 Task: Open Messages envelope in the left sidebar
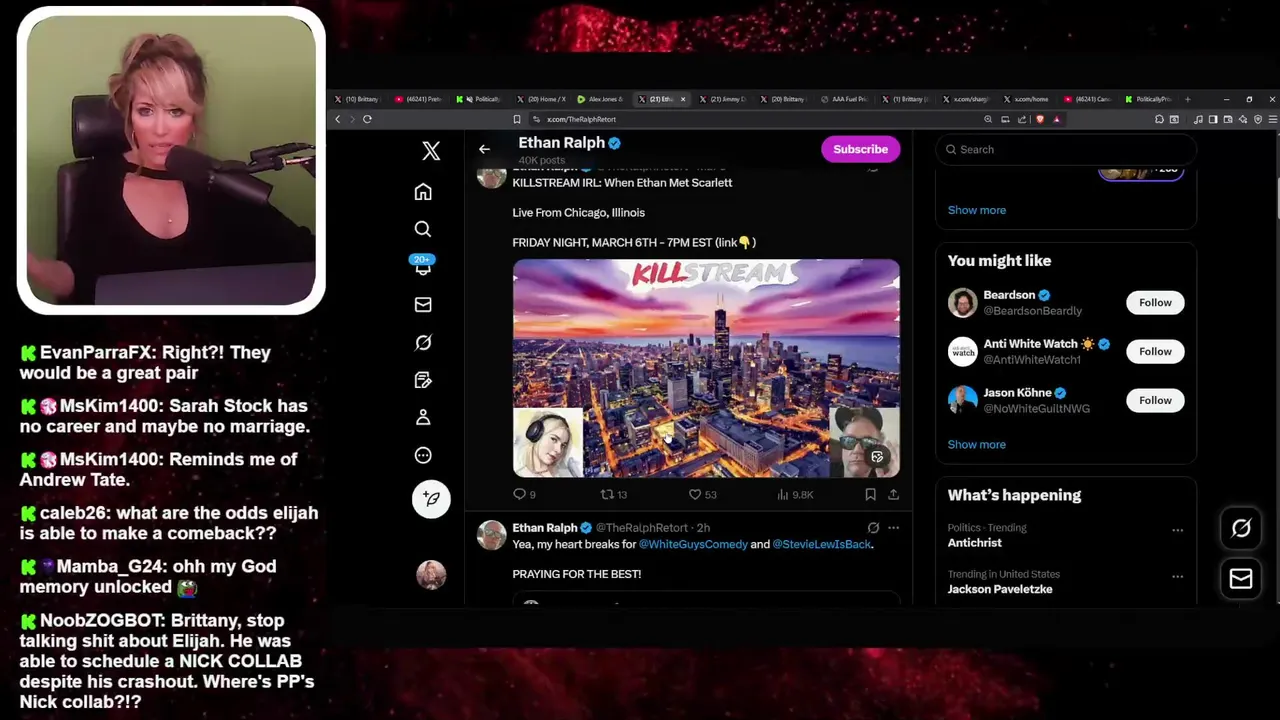coord(423,305)
